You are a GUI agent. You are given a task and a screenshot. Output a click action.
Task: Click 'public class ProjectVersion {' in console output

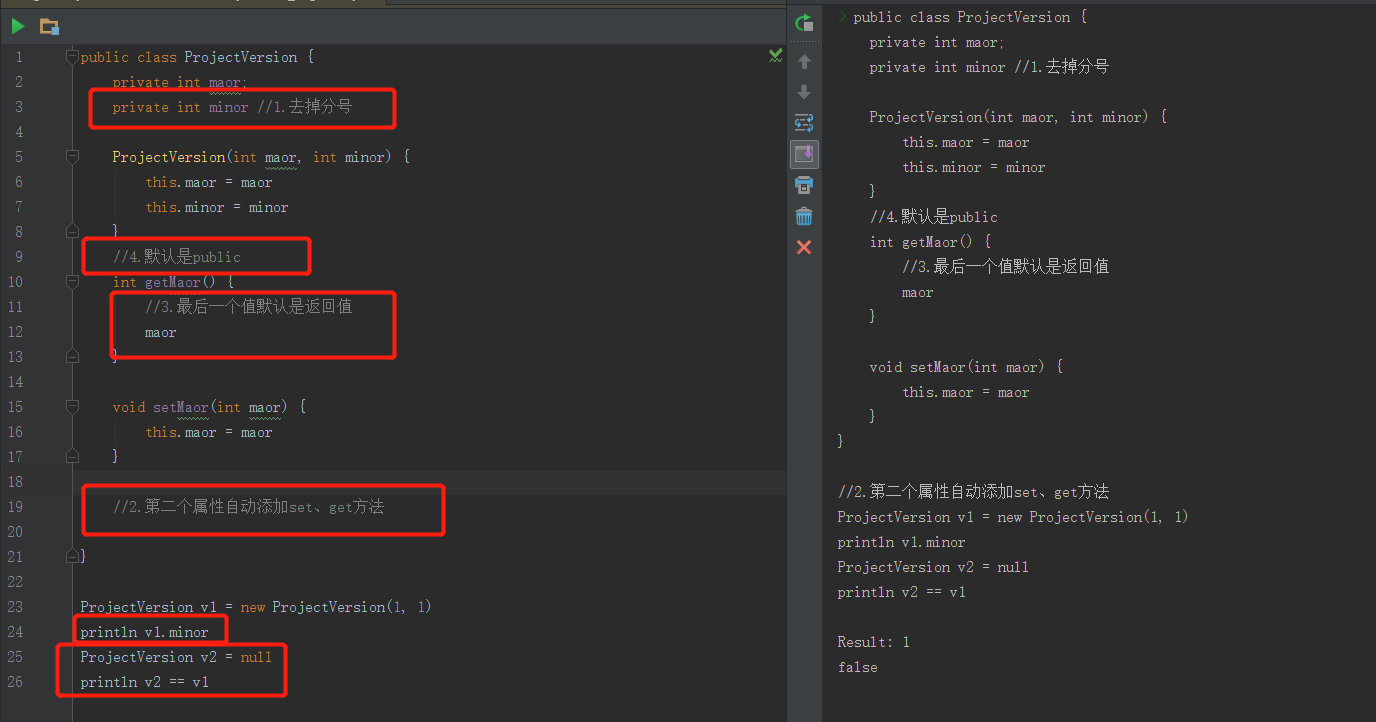coord(970,17)
